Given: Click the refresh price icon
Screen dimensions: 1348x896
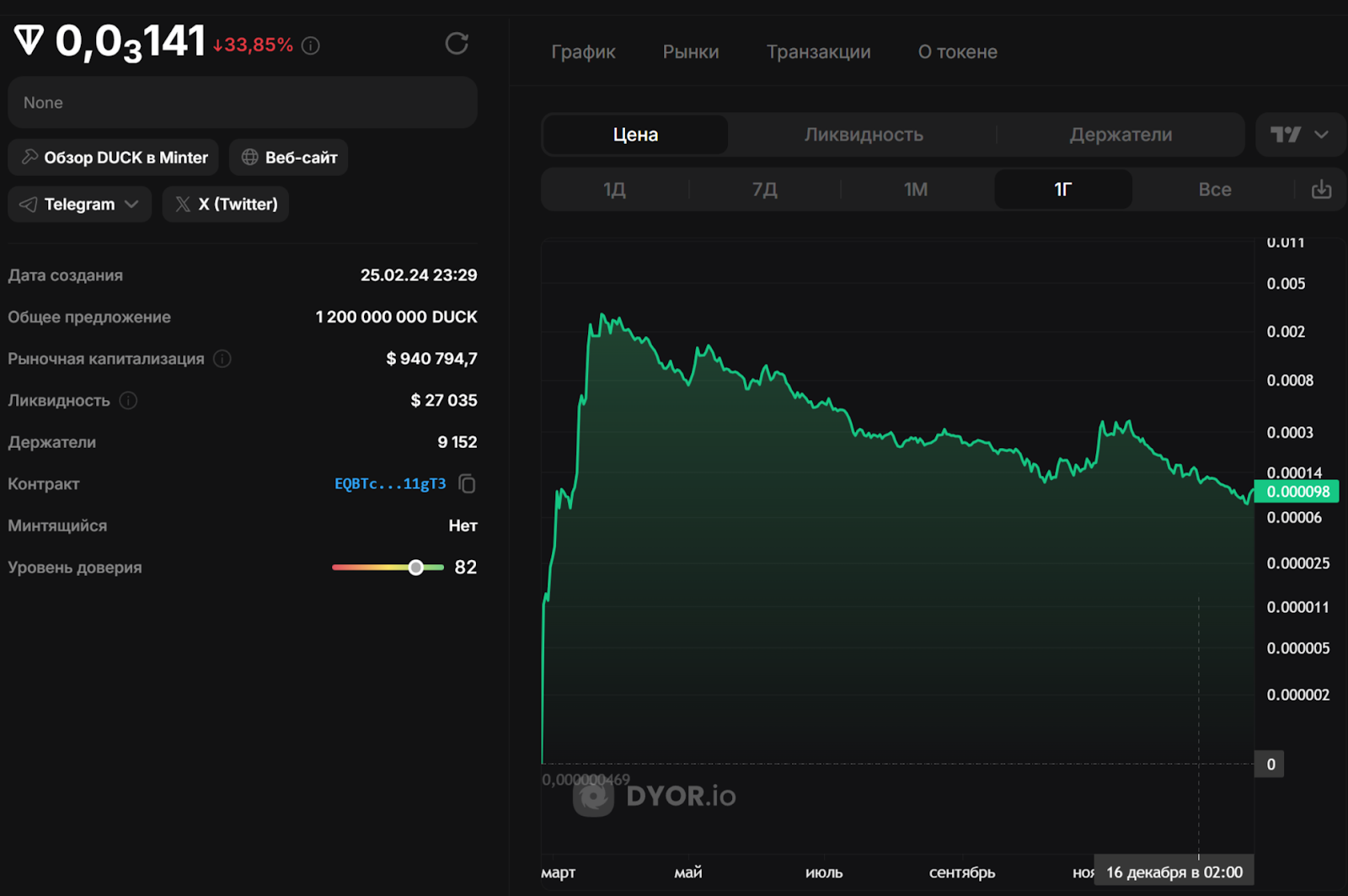Looking at the screenshot, I should click(x=457, y=43).
